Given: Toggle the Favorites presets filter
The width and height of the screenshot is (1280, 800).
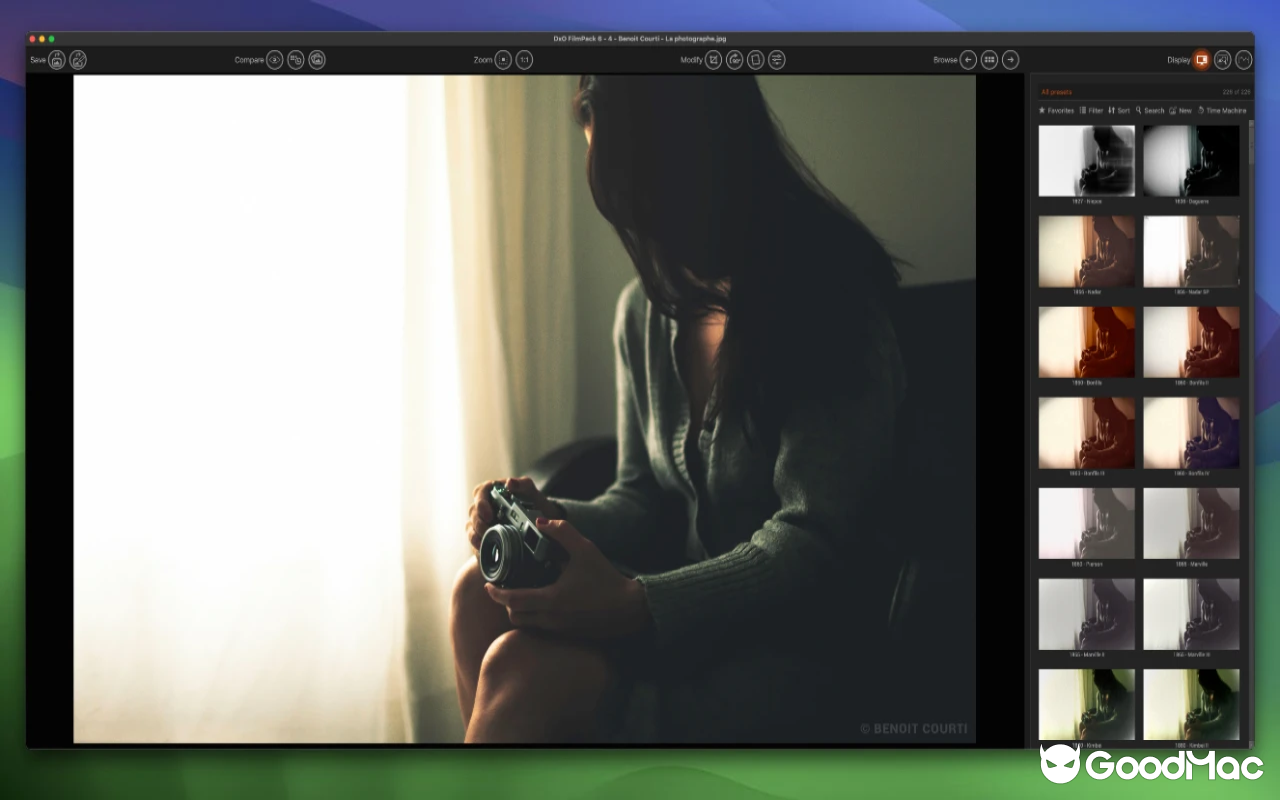Looking at the screenshot, I should [1056, 110].
